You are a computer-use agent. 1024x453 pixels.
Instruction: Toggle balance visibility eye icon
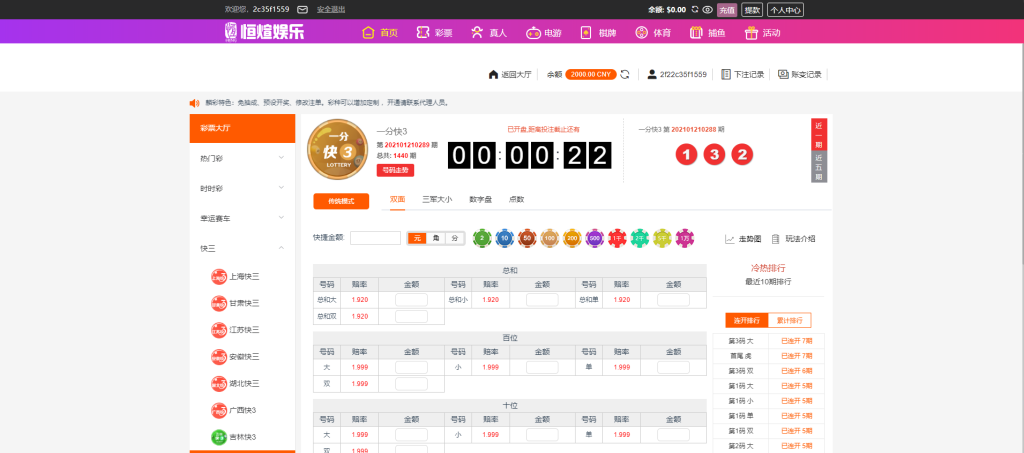(x=707, y=9)
